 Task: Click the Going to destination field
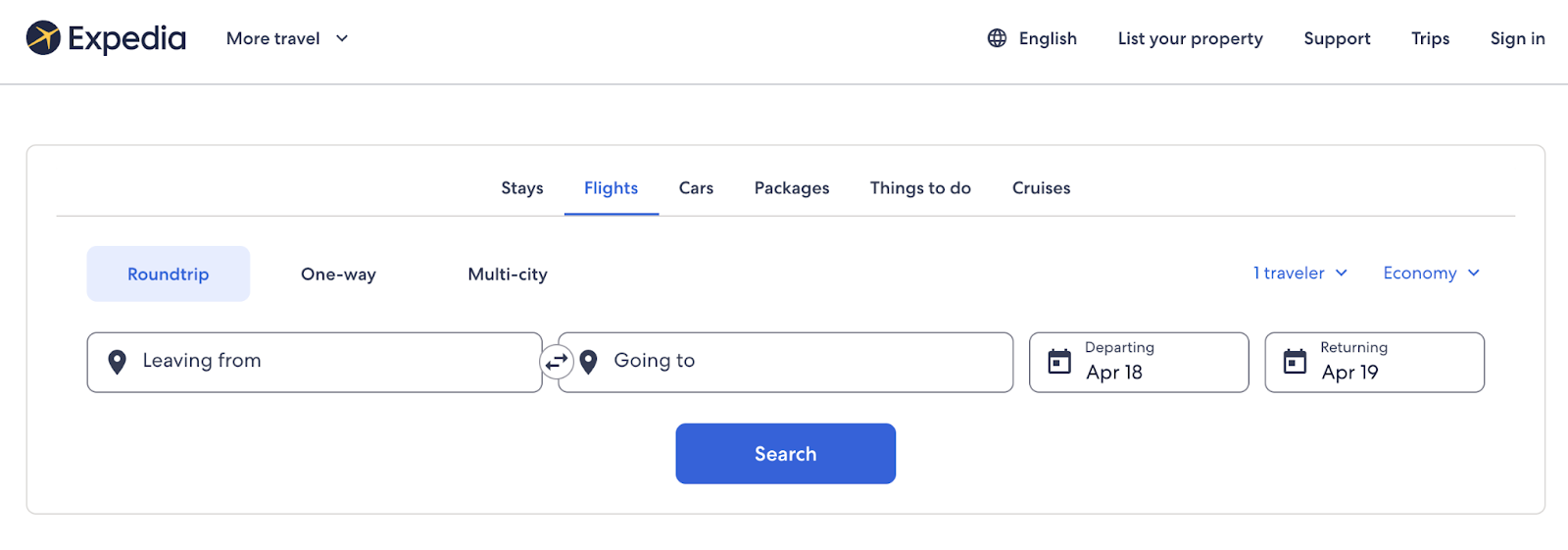[x=804, y=362]
